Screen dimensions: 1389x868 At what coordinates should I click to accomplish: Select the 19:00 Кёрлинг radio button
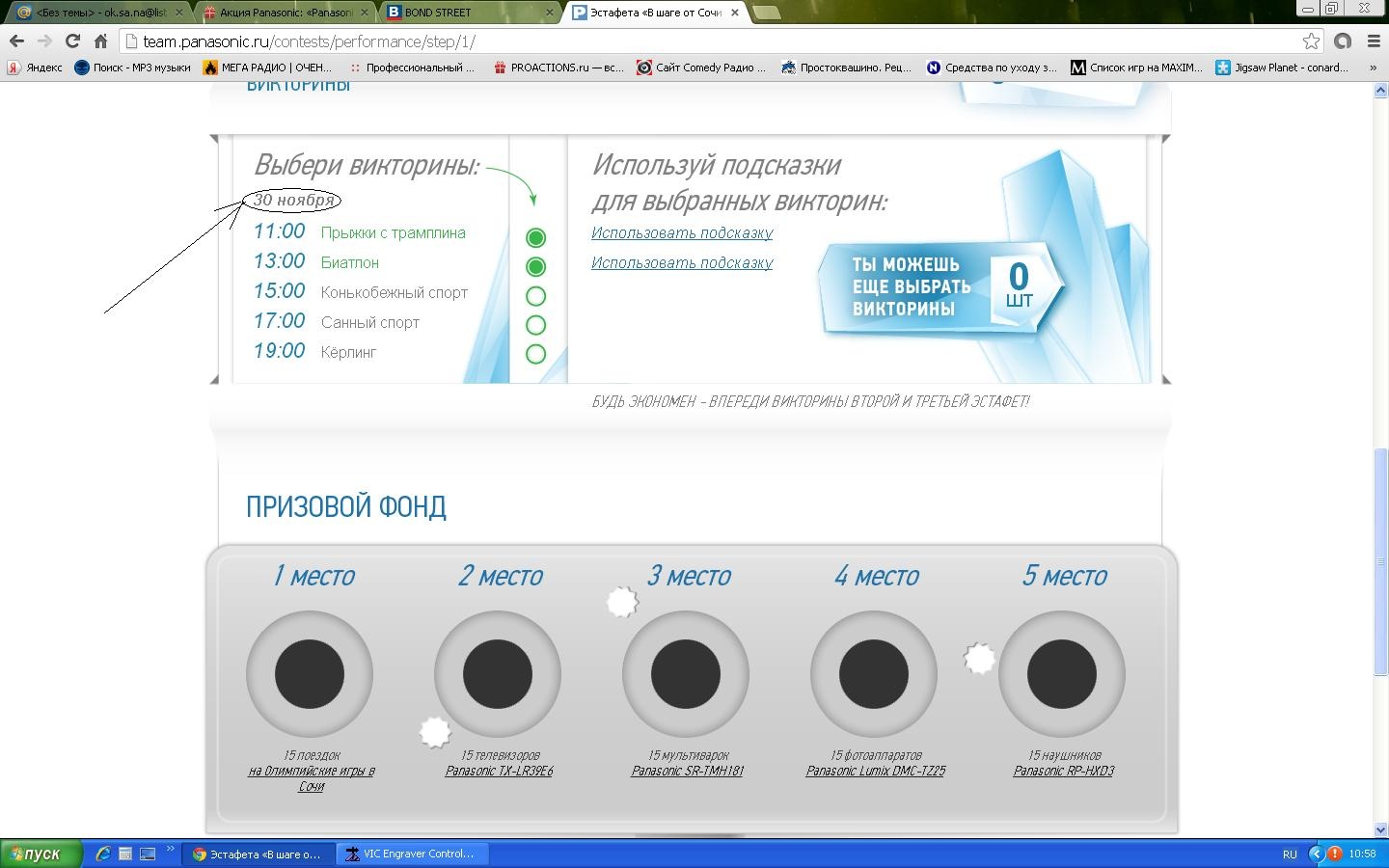coord(535,354)
